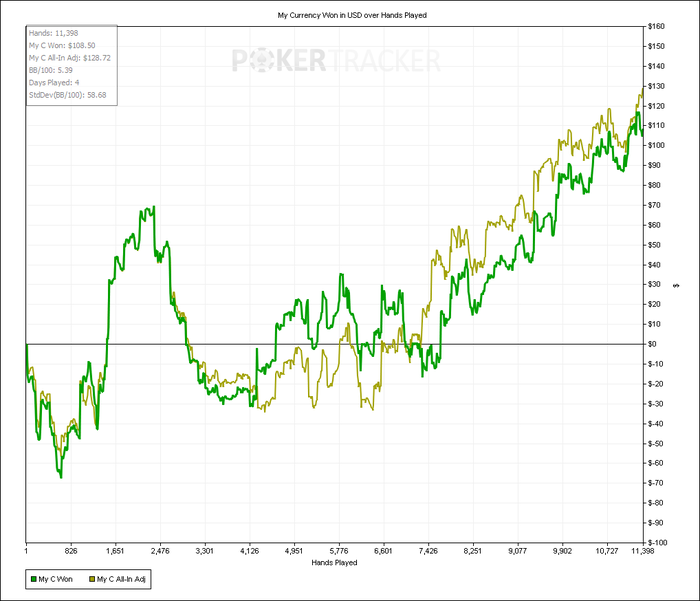Viewport: 700px width, 601px height.
Task: Click the '9,902' x-axis tick label
Action: coord(562,551)
